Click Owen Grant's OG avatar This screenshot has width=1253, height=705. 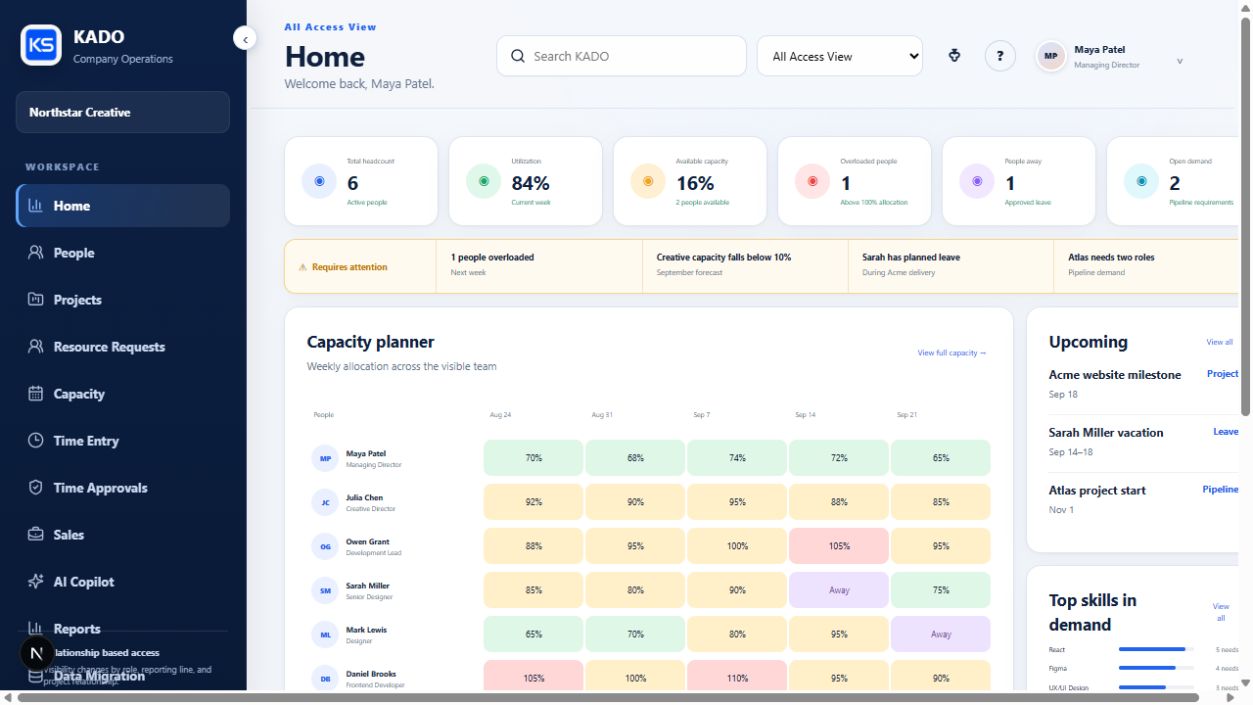325,547
